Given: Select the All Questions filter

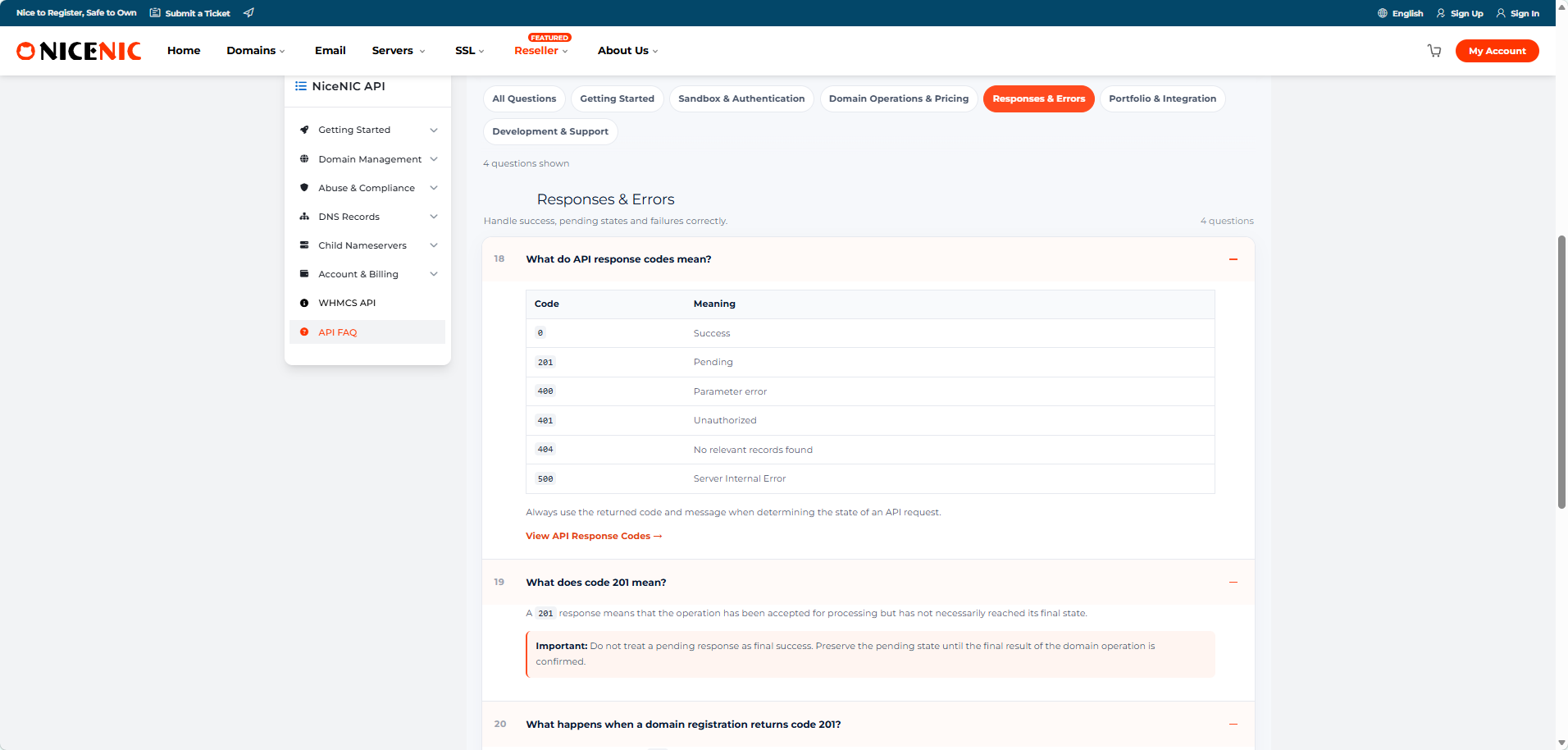Looking at the screenshot, I should point(524,98).
